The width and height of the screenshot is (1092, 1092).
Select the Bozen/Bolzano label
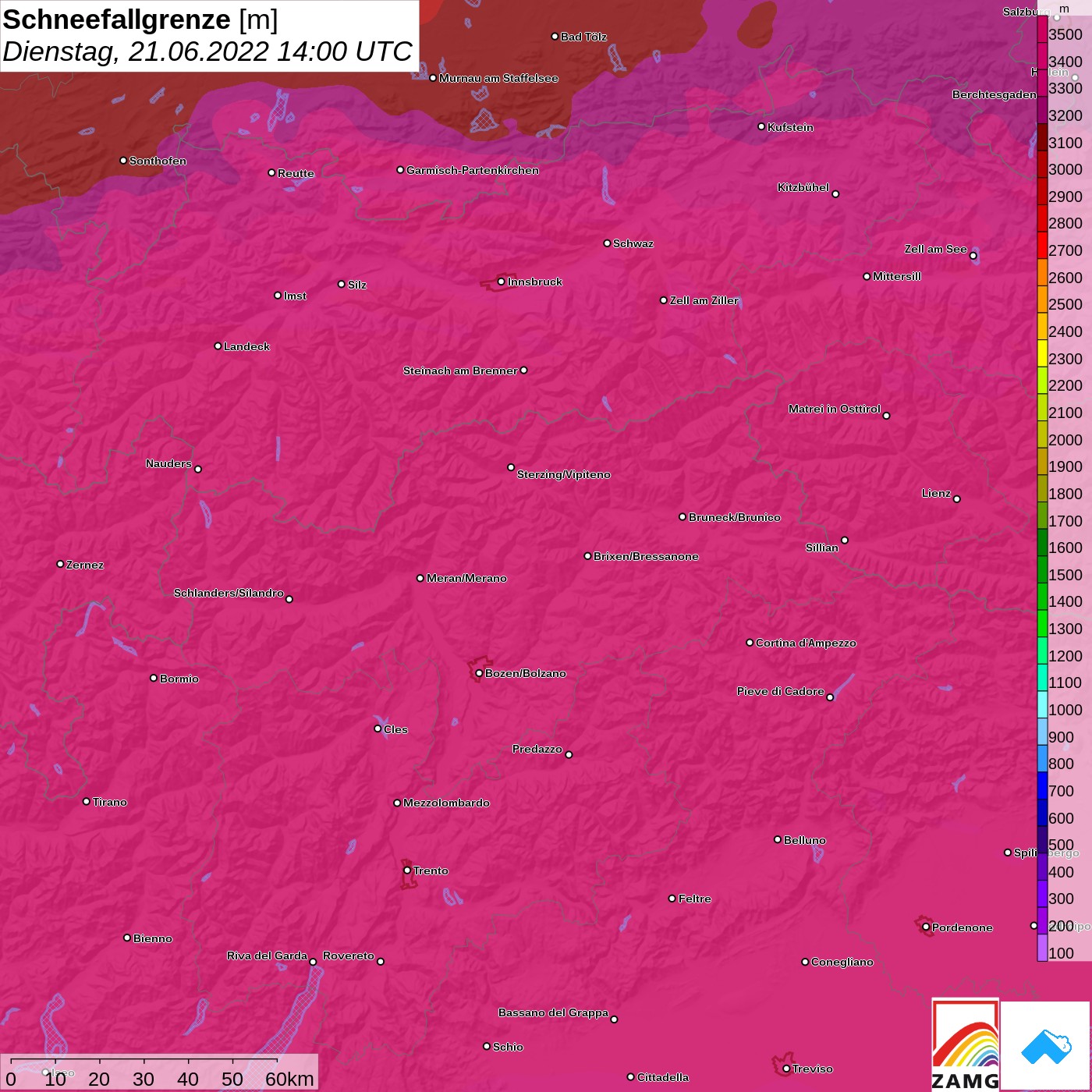pos(525,673)
